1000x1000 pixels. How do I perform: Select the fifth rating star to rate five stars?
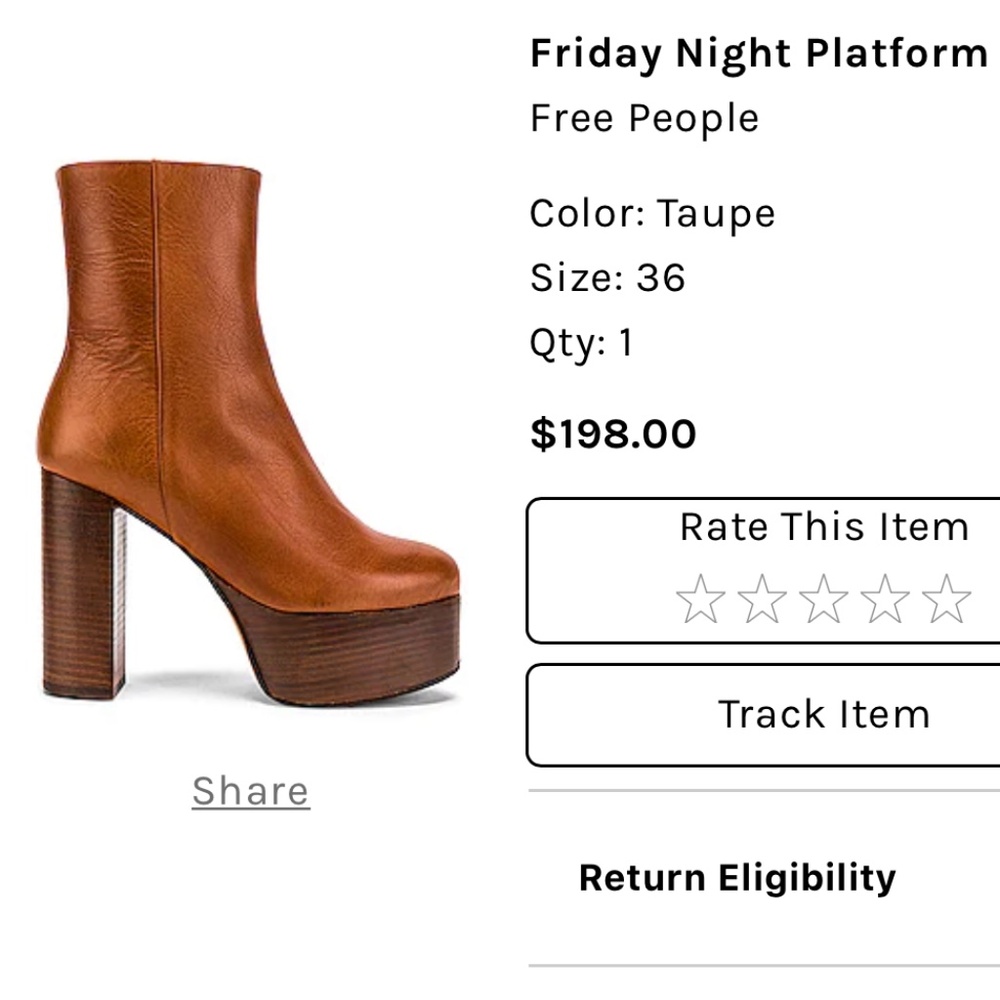(x=942, y=601)
